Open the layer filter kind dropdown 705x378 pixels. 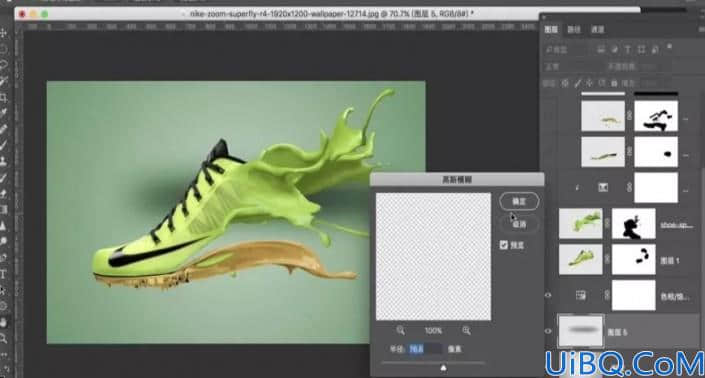coord(566,49)
